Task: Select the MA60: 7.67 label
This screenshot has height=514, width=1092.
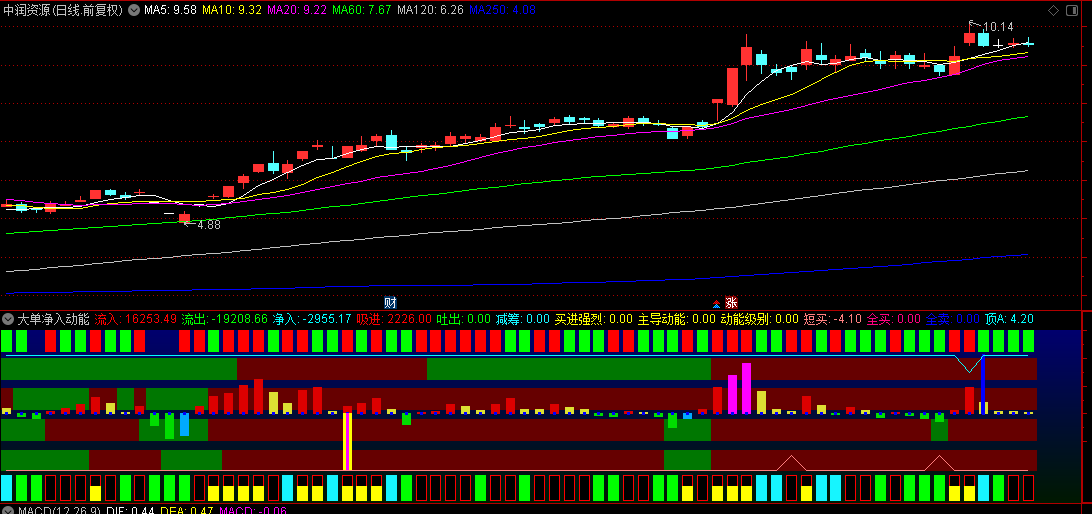Action: click(361, 10)
